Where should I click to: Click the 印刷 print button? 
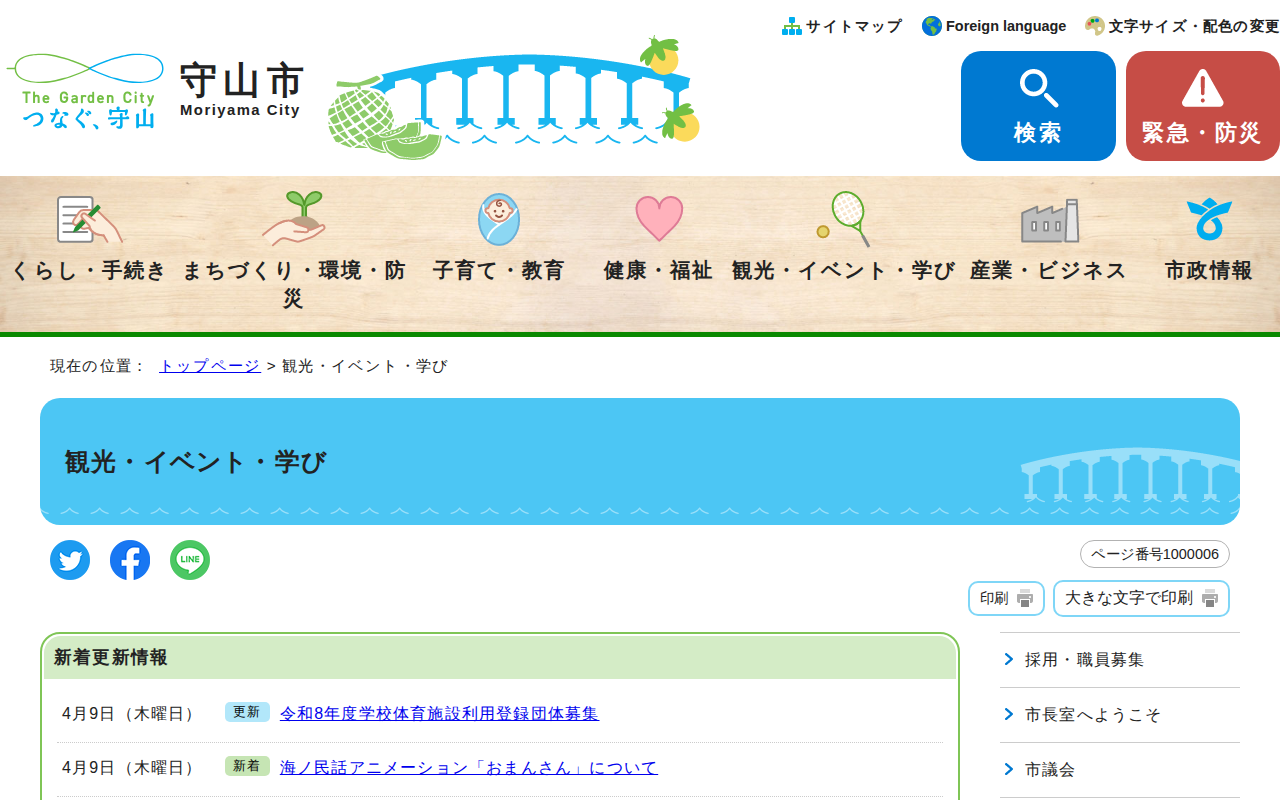[1006, 598]
